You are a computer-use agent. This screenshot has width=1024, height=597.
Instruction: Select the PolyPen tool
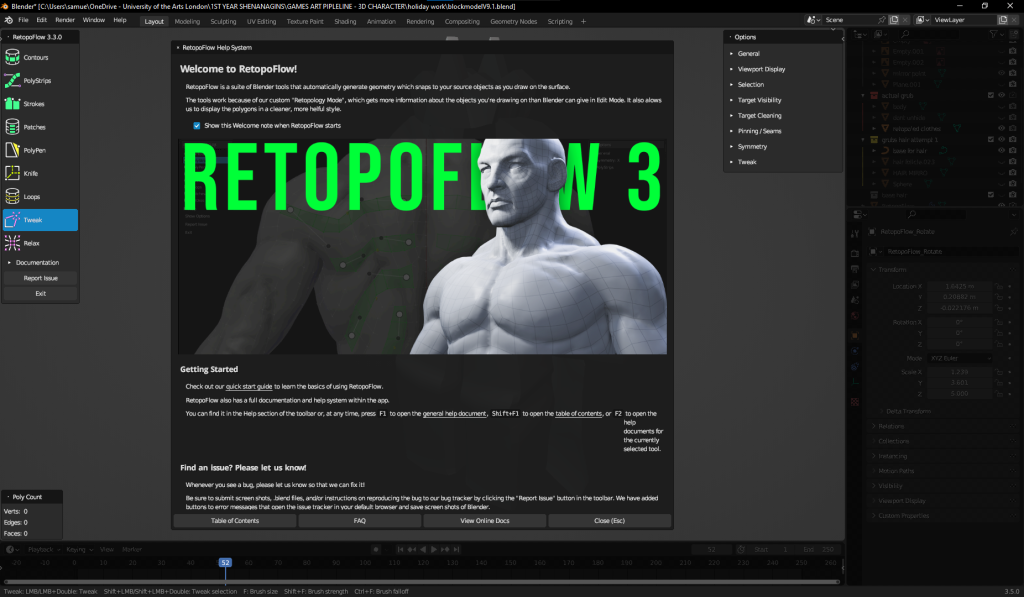(x=40, y=150)
